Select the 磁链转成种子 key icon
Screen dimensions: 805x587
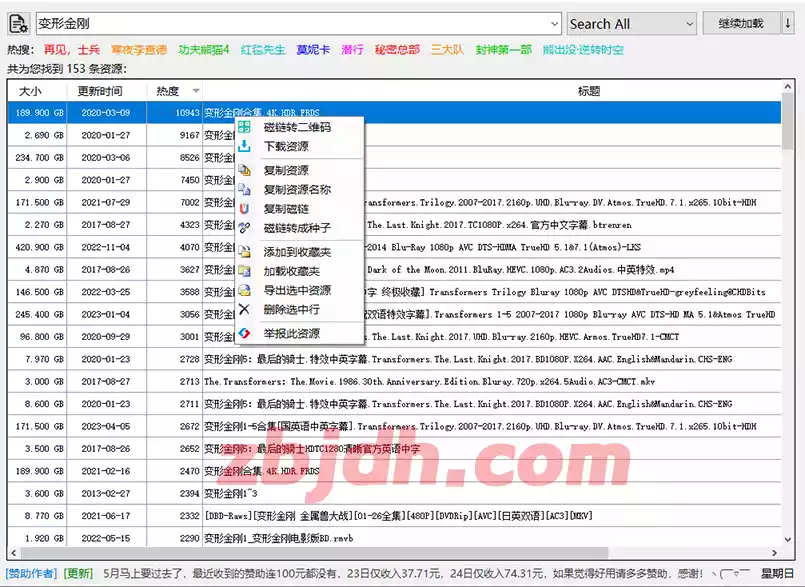(244, 226)
